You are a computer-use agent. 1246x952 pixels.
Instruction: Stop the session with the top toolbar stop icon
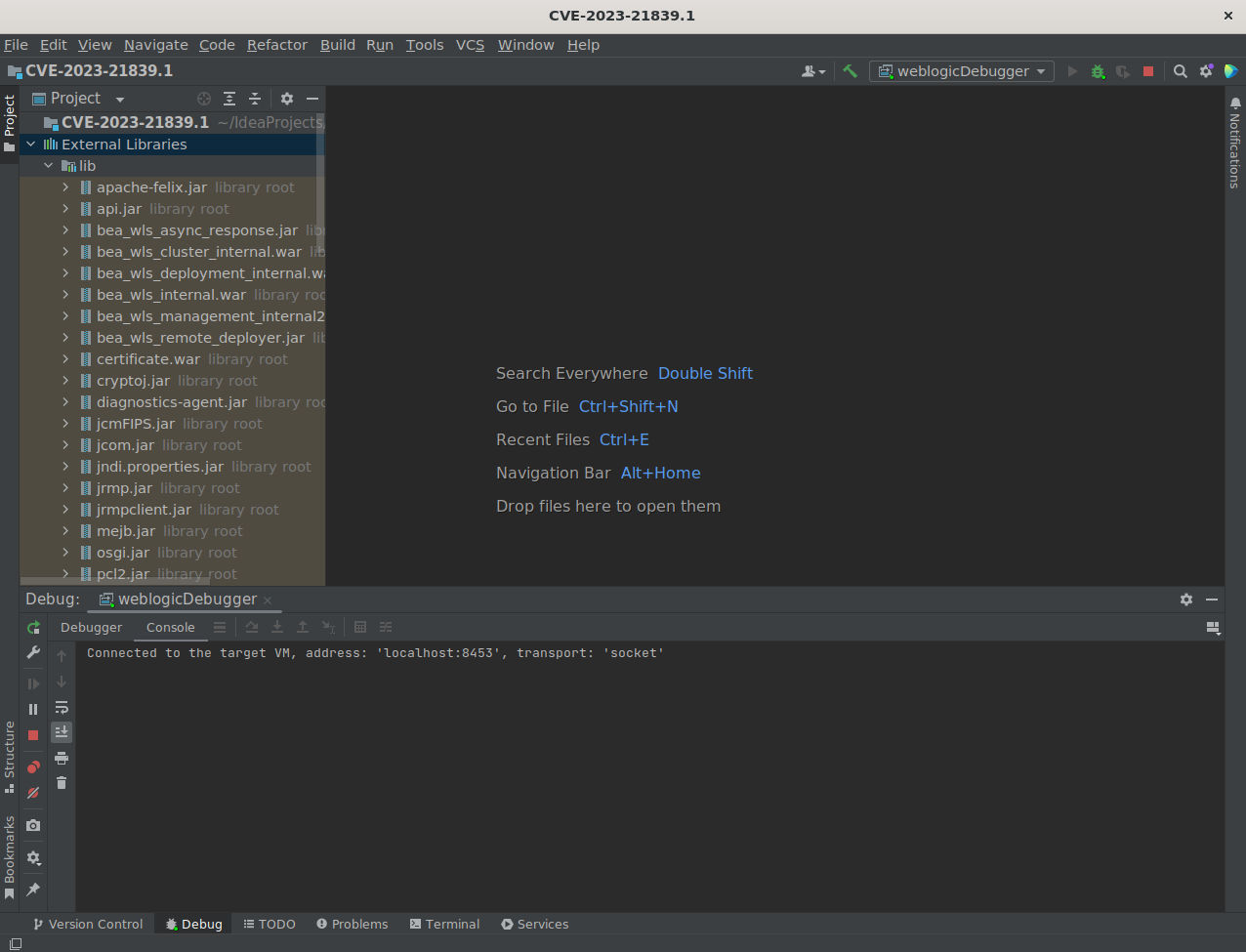tap(1148, 71)
